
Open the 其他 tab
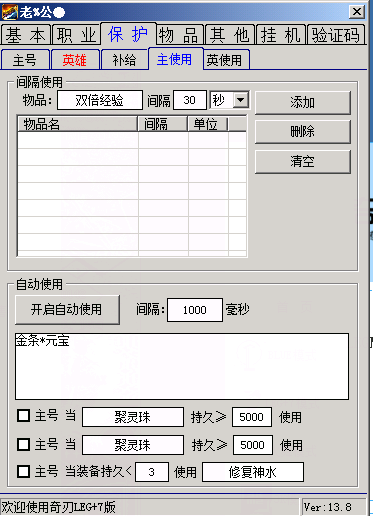point(230,35)
